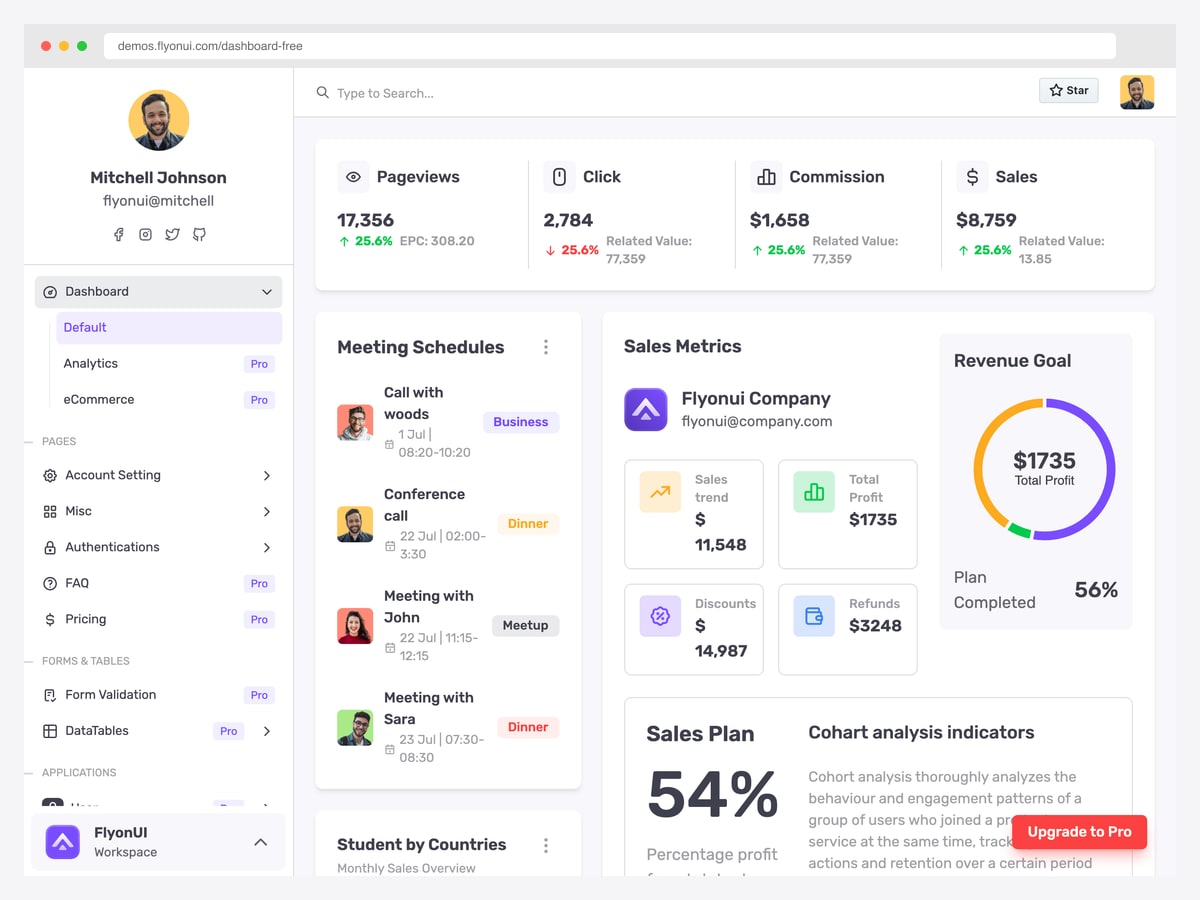Click the FlyonUI Workspace logo icon
The height and width of the screenshot is (900, 1200).
tap(63, 842)
